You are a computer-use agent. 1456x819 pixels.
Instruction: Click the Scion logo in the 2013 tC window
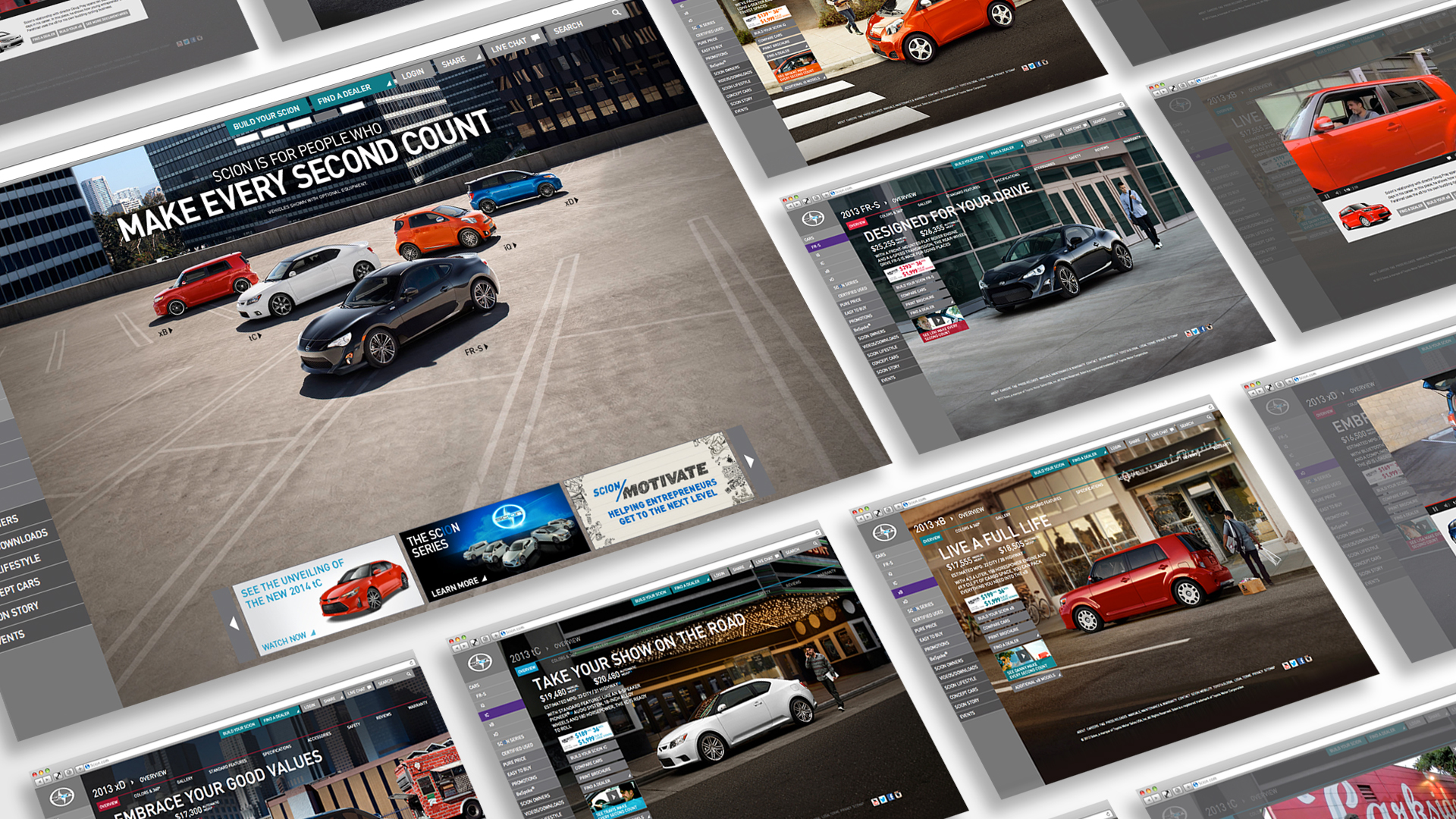480,662
